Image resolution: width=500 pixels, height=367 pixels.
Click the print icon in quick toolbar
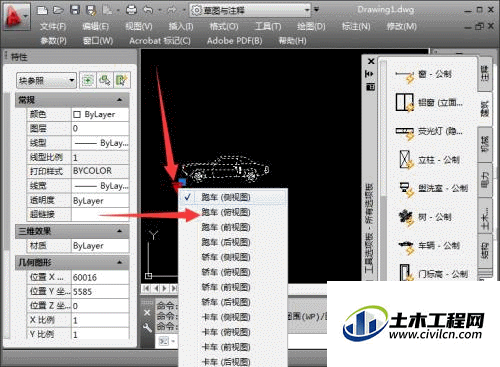click(131, 10)
